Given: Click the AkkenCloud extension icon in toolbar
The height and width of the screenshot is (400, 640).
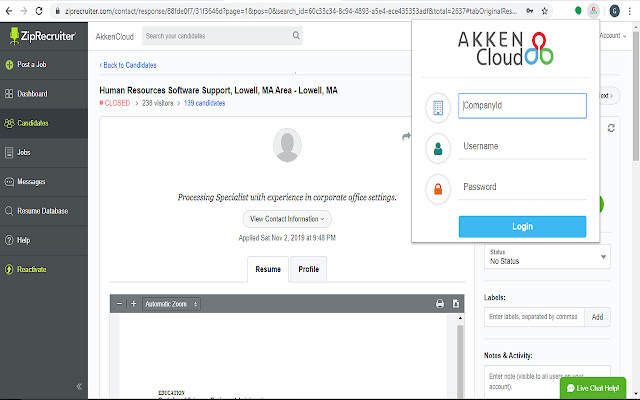Looking at the screenshot, I should click(593, 11).
